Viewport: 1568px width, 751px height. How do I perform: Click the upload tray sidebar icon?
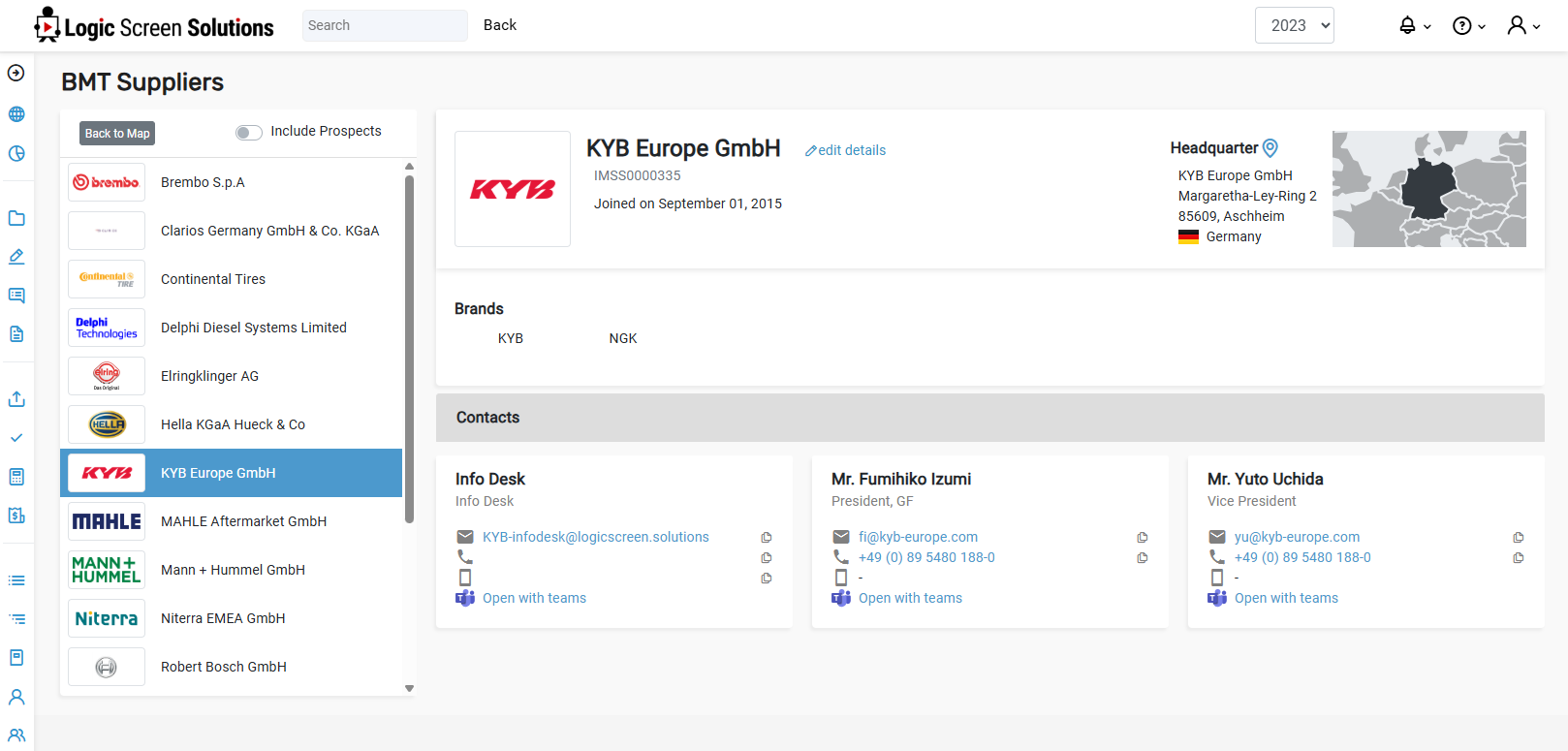point(16,399)
